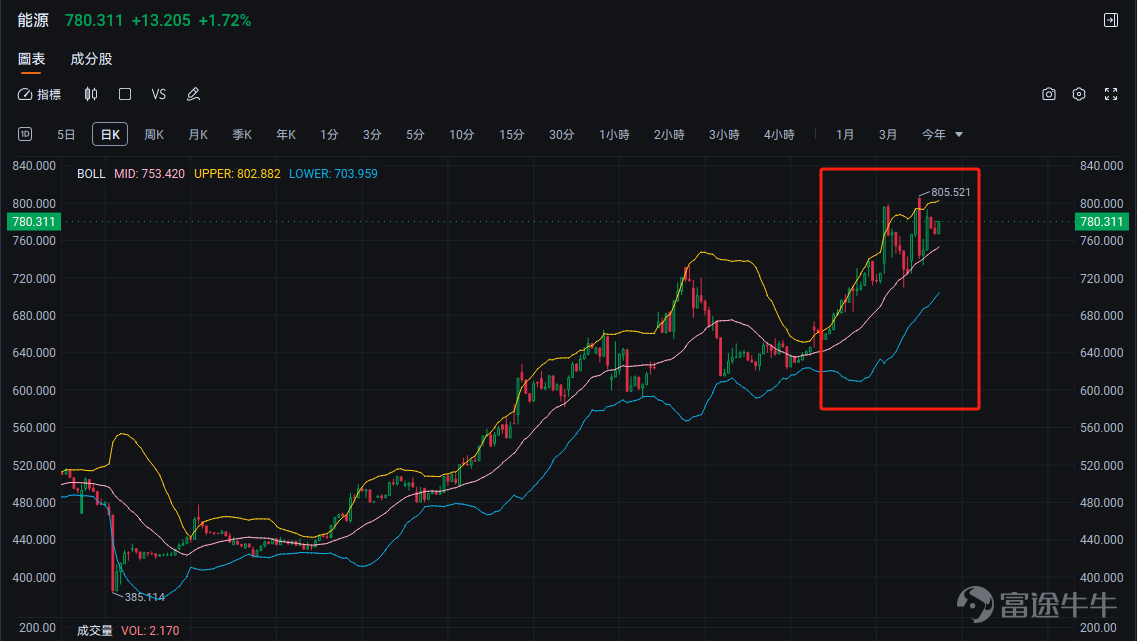Select the 4小時 interval
Viewport: 1137px width, 641px height.
tap(780, 135)
